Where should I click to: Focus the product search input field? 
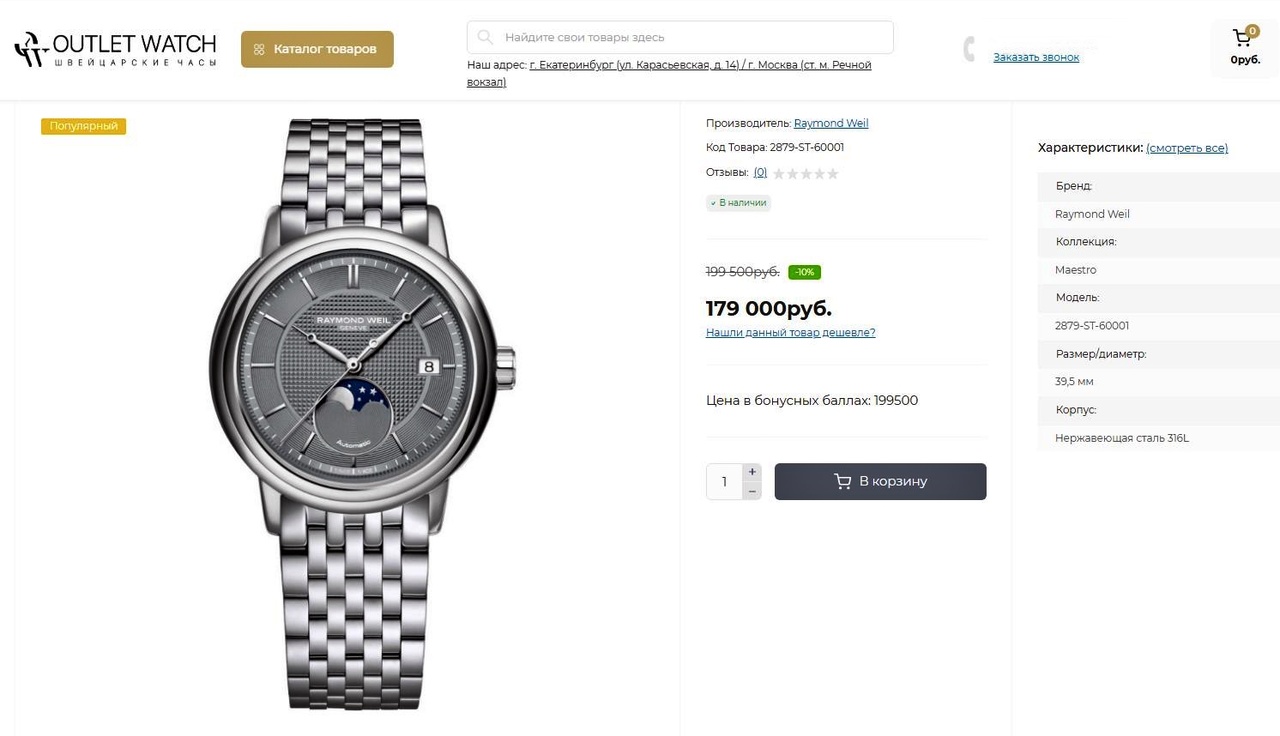click(x=690, y=38)
